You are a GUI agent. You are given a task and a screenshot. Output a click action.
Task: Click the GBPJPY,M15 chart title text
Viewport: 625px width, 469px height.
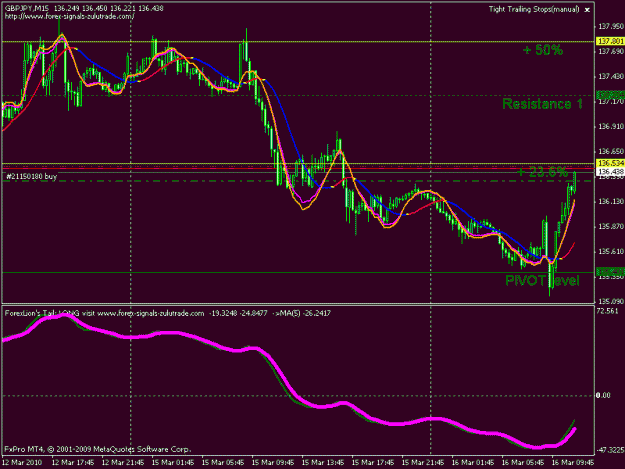pyautogui.click(x=27, y=8)
